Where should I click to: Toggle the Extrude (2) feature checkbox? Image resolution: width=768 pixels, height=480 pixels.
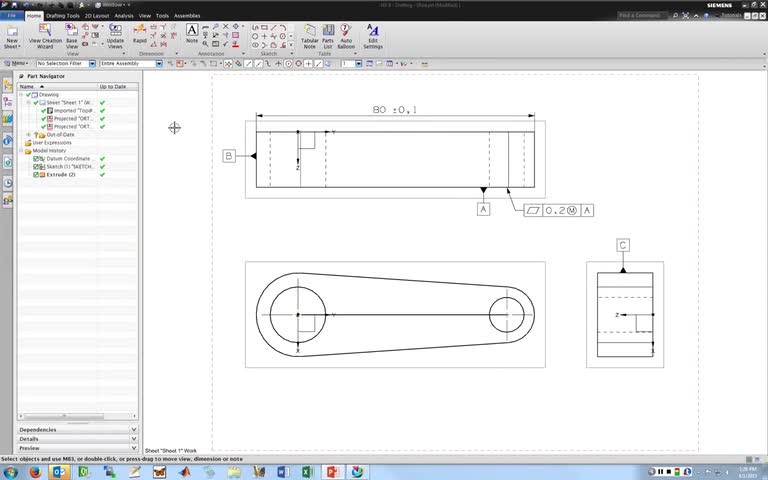36,174
